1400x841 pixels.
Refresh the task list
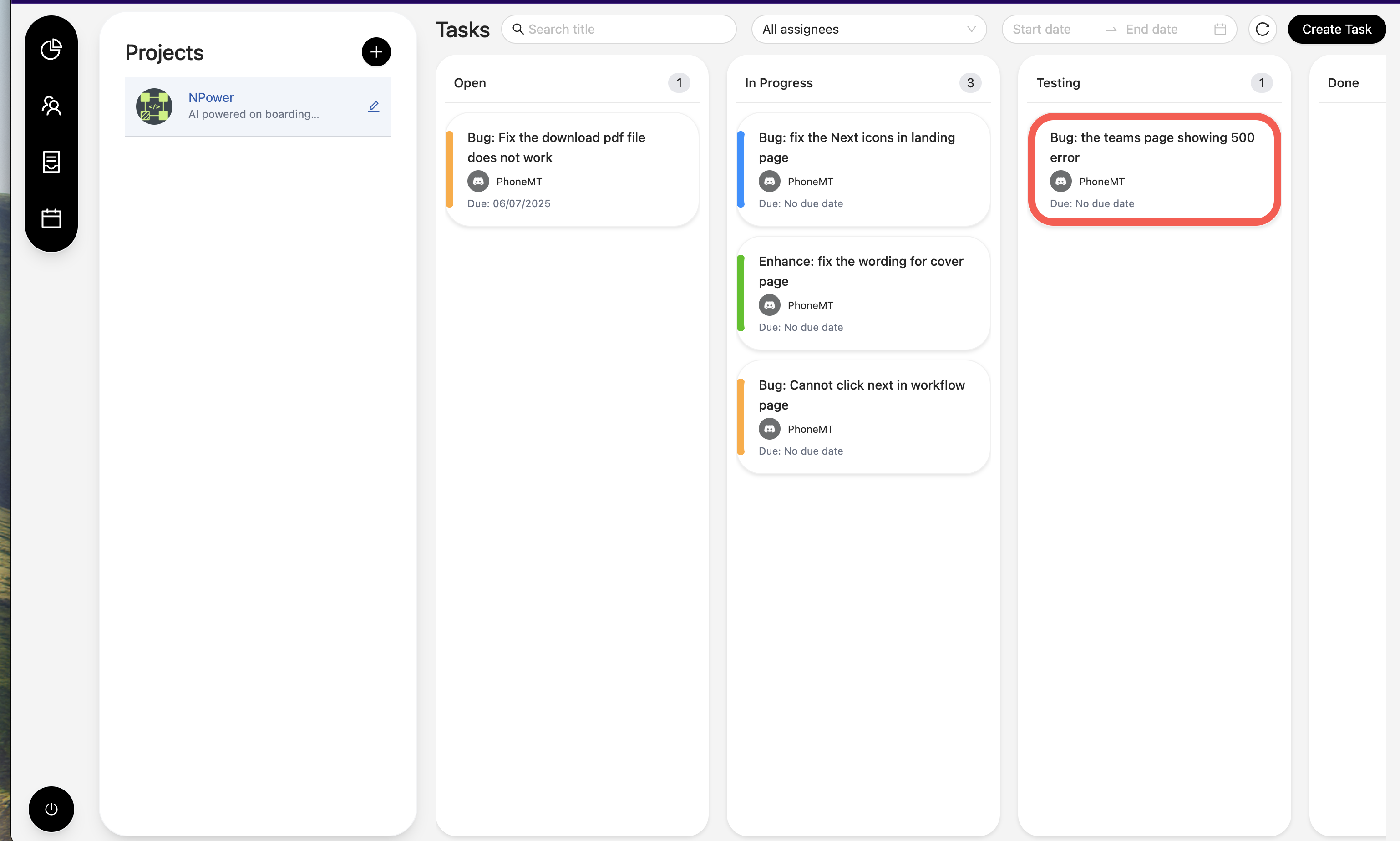(1262, 30)
